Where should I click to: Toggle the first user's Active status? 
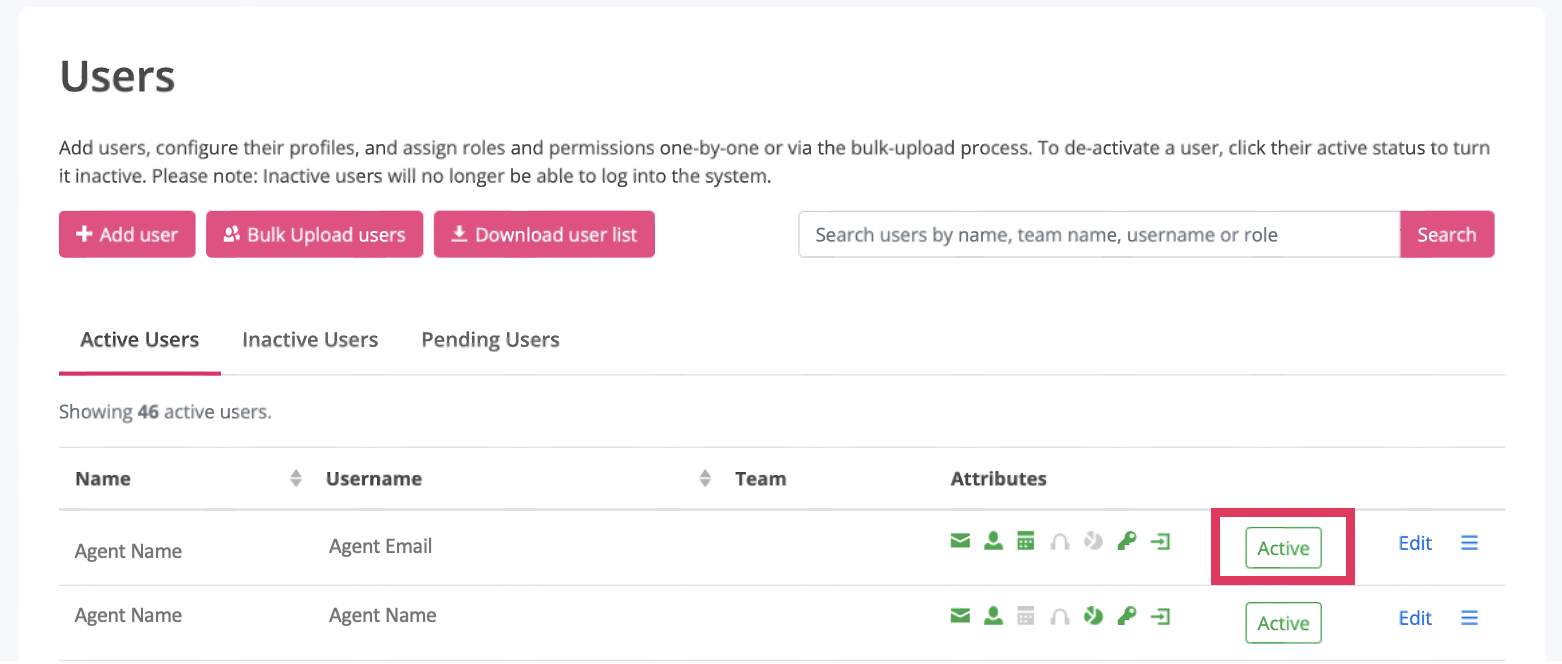click(x=1283, y=548)
